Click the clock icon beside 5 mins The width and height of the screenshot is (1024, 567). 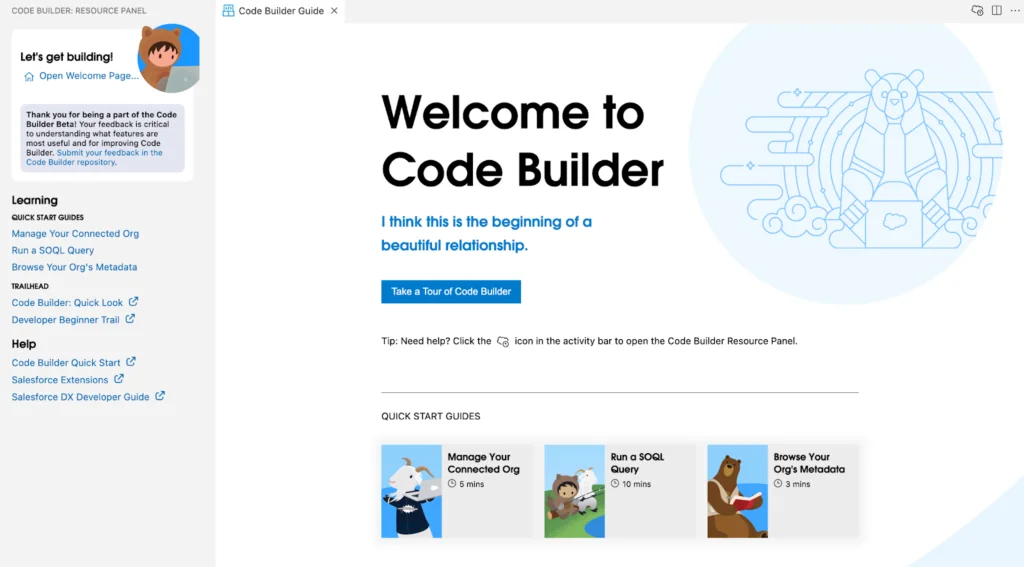point(452,484)
